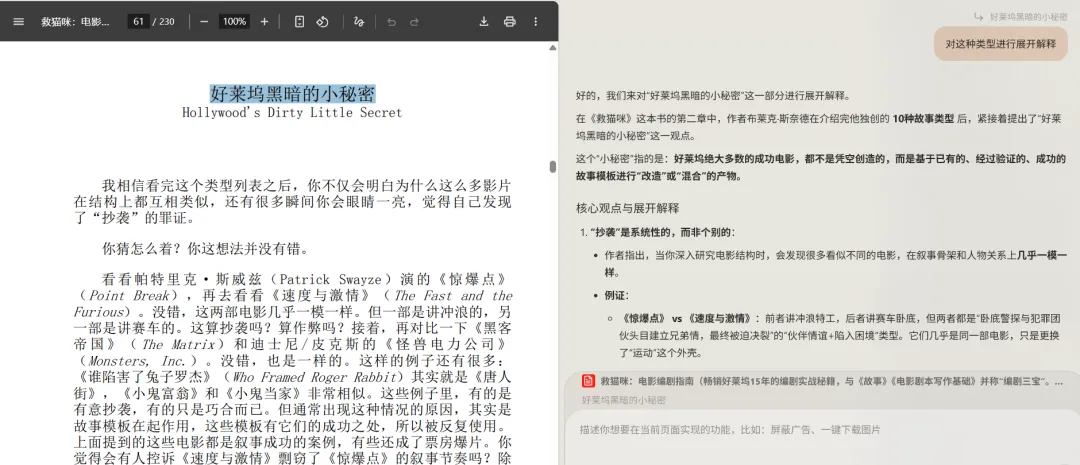This screenshot has width=1080, height=465.
Task: Click the zoom out minus button
Action: (204, 21)
